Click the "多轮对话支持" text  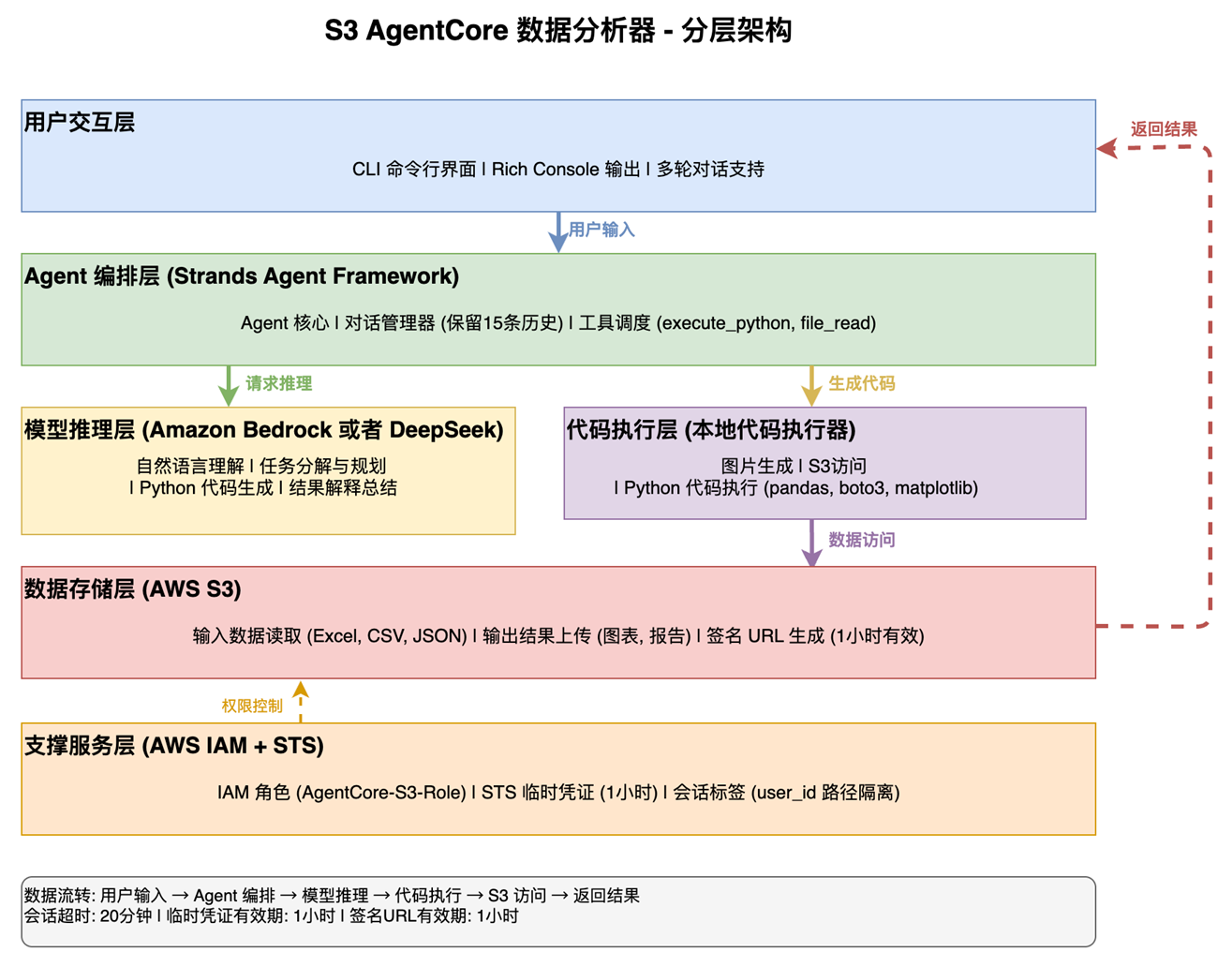710,170
